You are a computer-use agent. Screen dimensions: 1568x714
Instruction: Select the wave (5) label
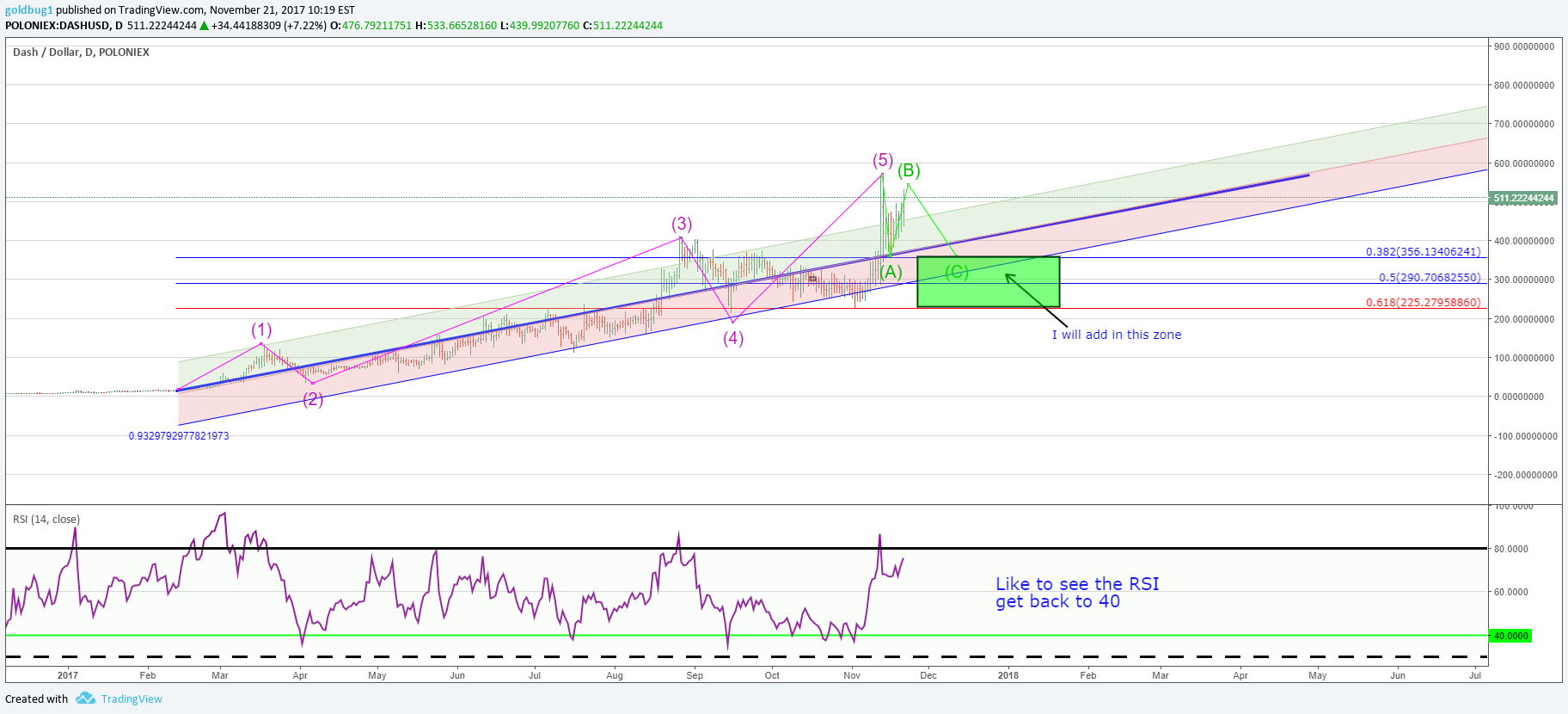tap(883, 161)
